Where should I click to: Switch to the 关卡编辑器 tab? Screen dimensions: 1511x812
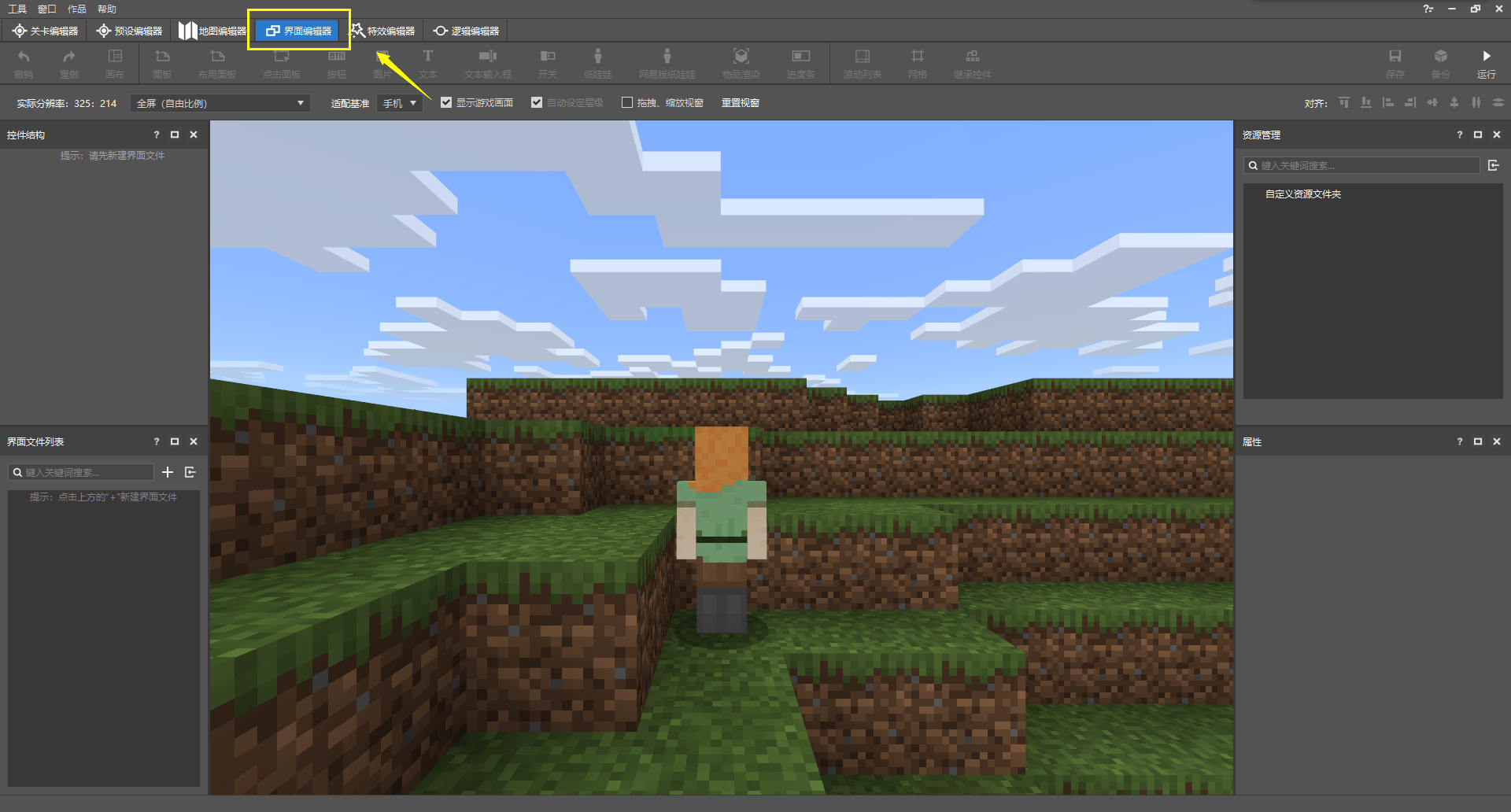pyautogui.click(x=45, y=31)
